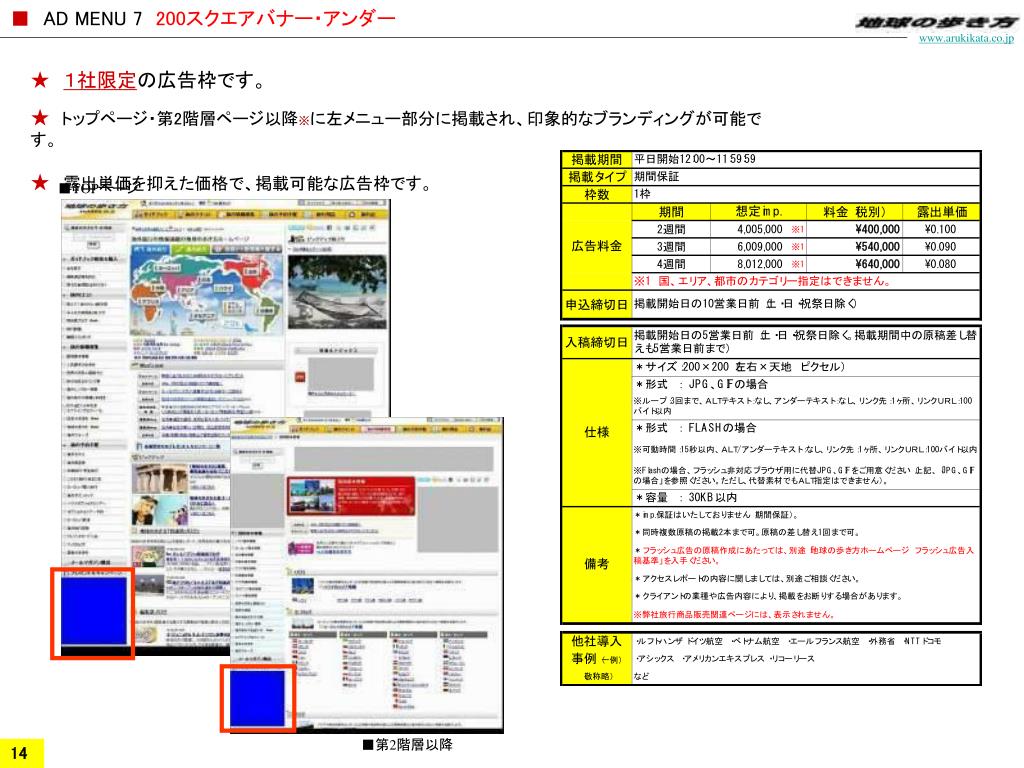Click the red ※1 カテゴリー指定 note
This screenshot has height=768, width=1024.
pos(762,281)
